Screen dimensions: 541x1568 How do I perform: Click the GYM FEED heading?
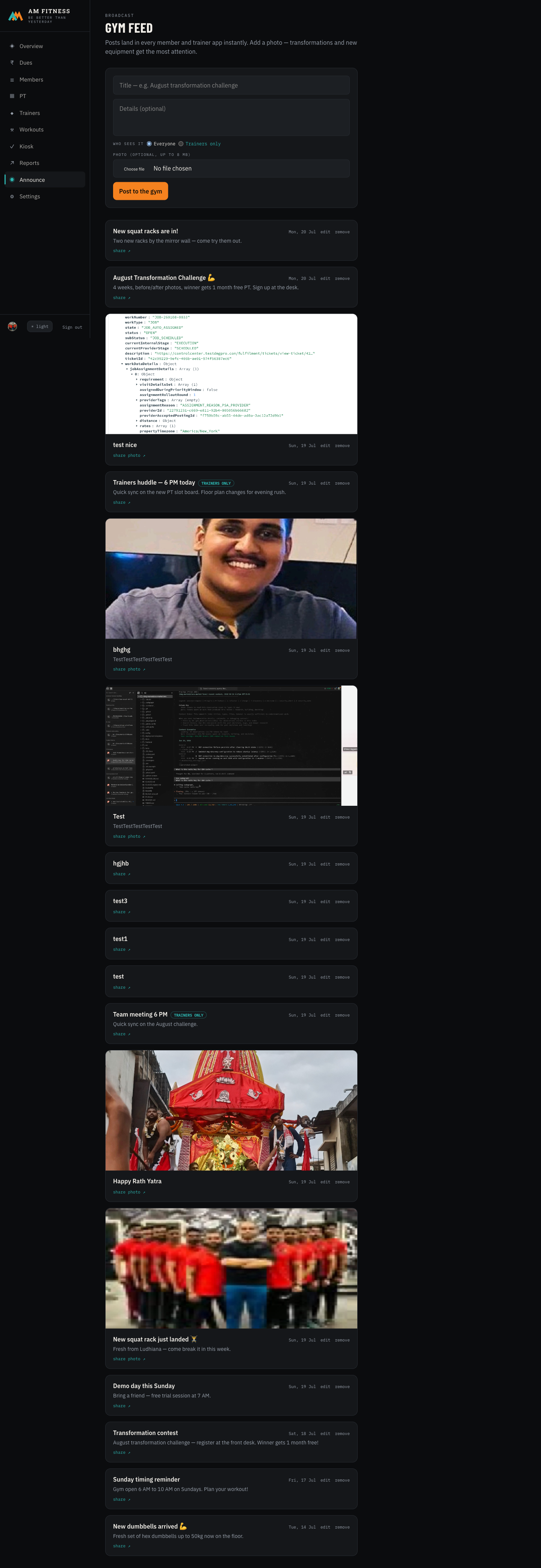129,28
